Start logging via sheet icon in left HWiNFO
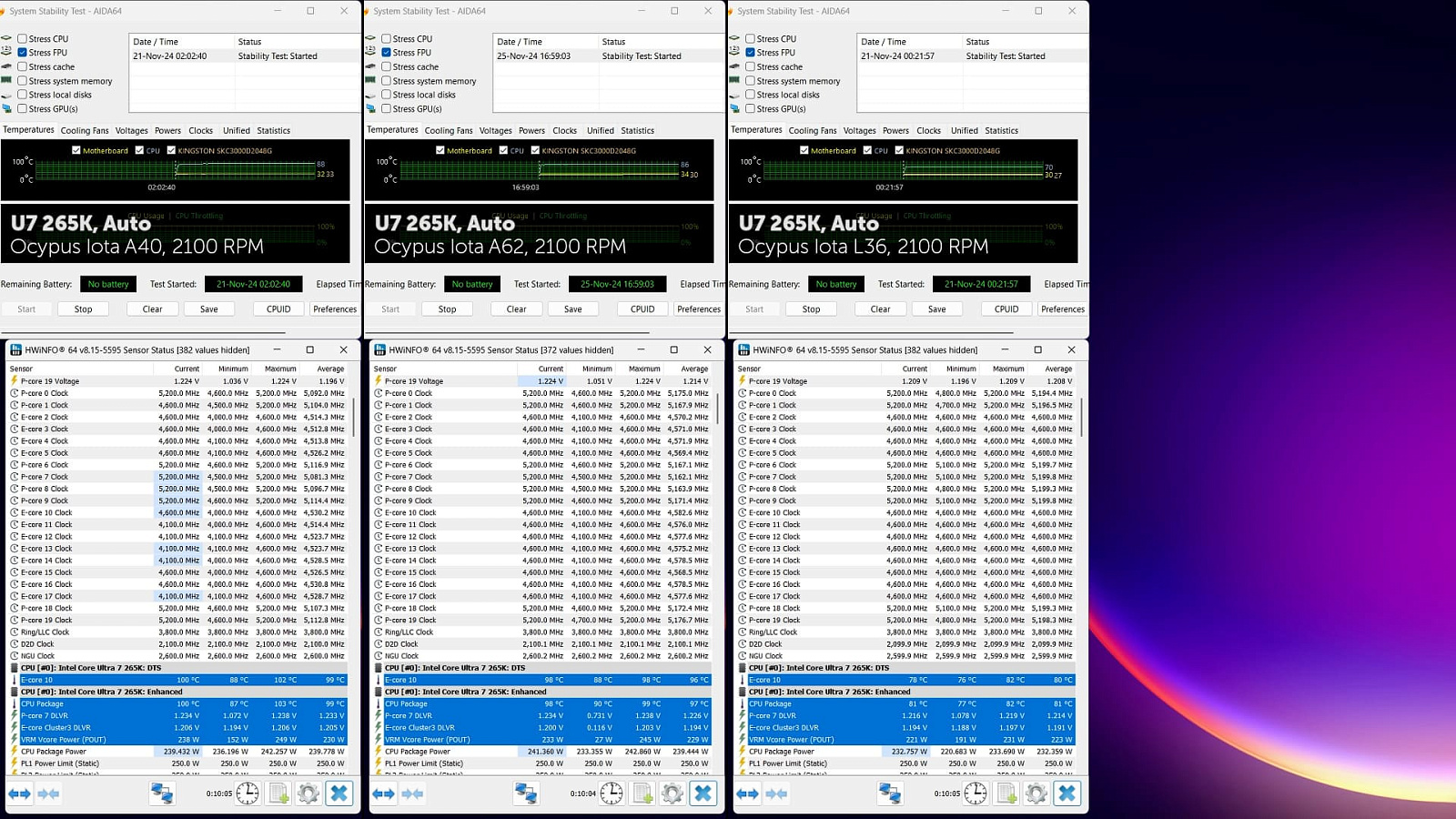Viewport: 1456px width, 819px height. click(x=278, y=794)
